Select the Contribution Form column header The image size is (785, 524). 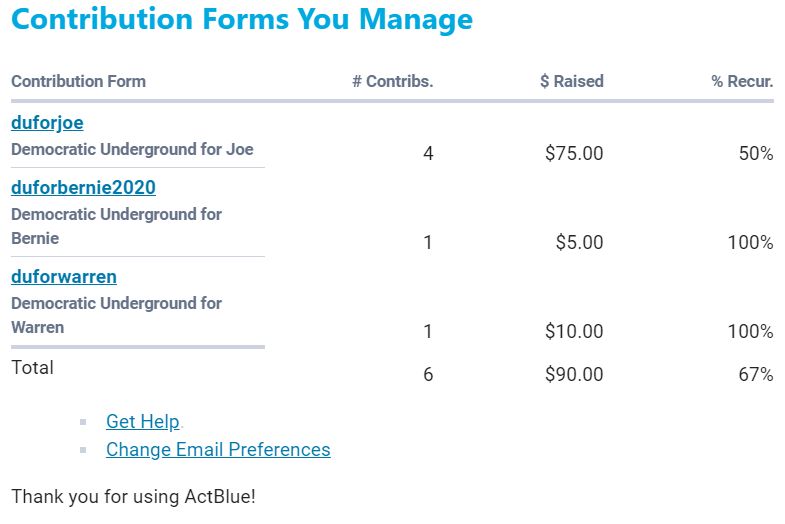pyautogui.click(x=78, y=82)
